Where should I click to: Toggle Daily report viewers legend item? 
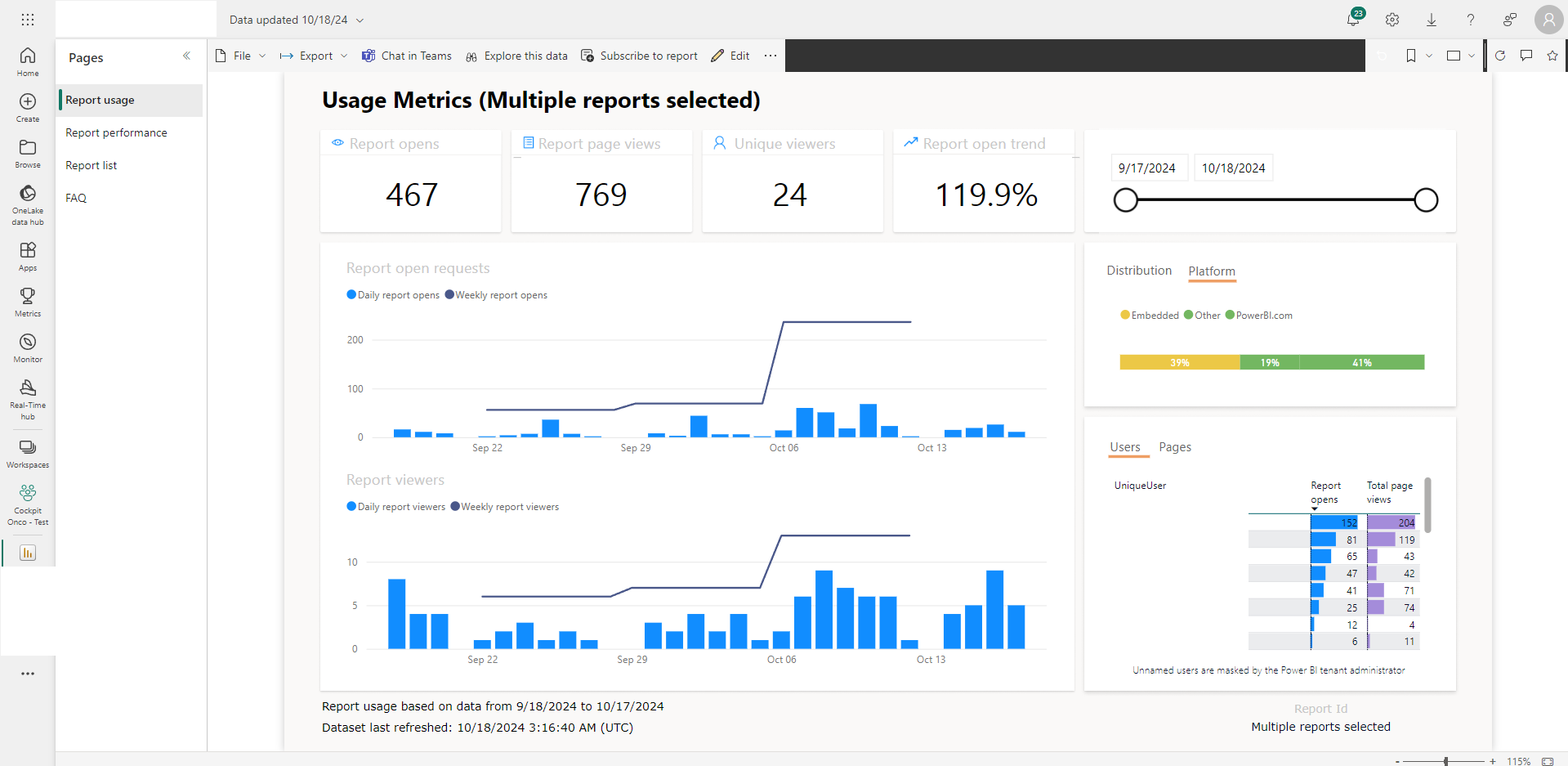point(396,507)
